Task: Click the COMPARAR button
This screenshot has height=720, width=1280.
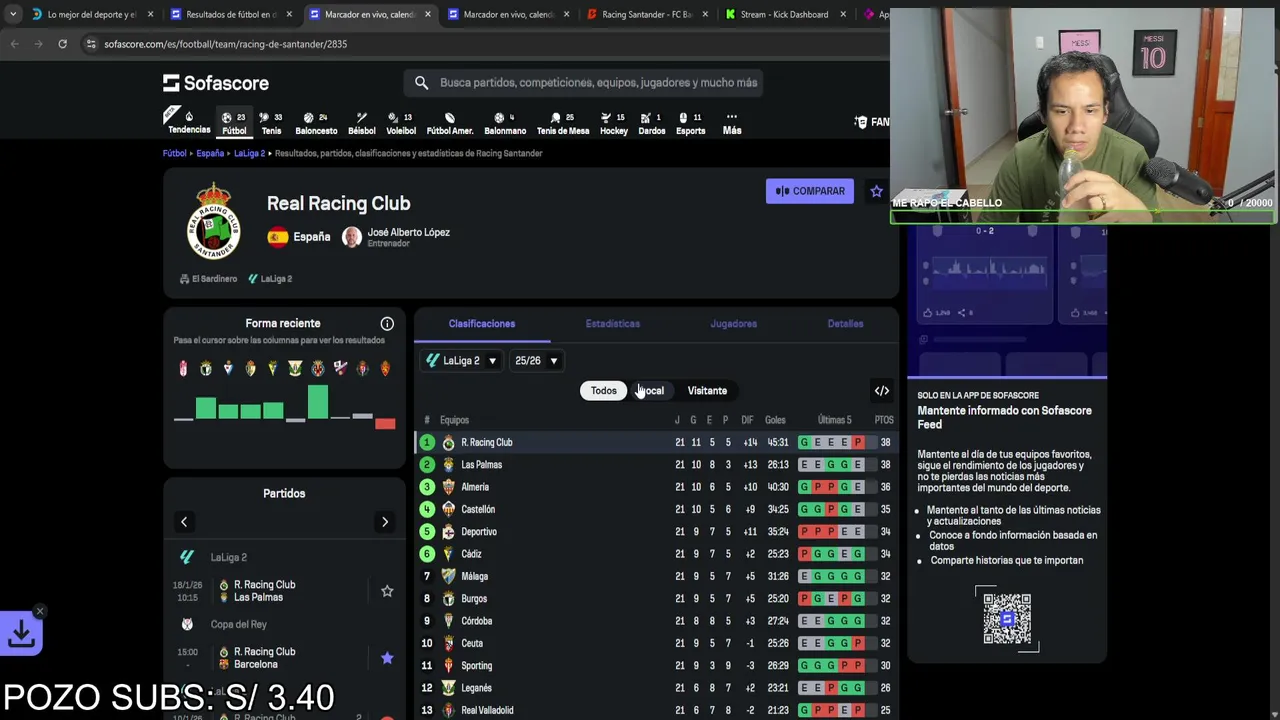Action: point(810,191)
